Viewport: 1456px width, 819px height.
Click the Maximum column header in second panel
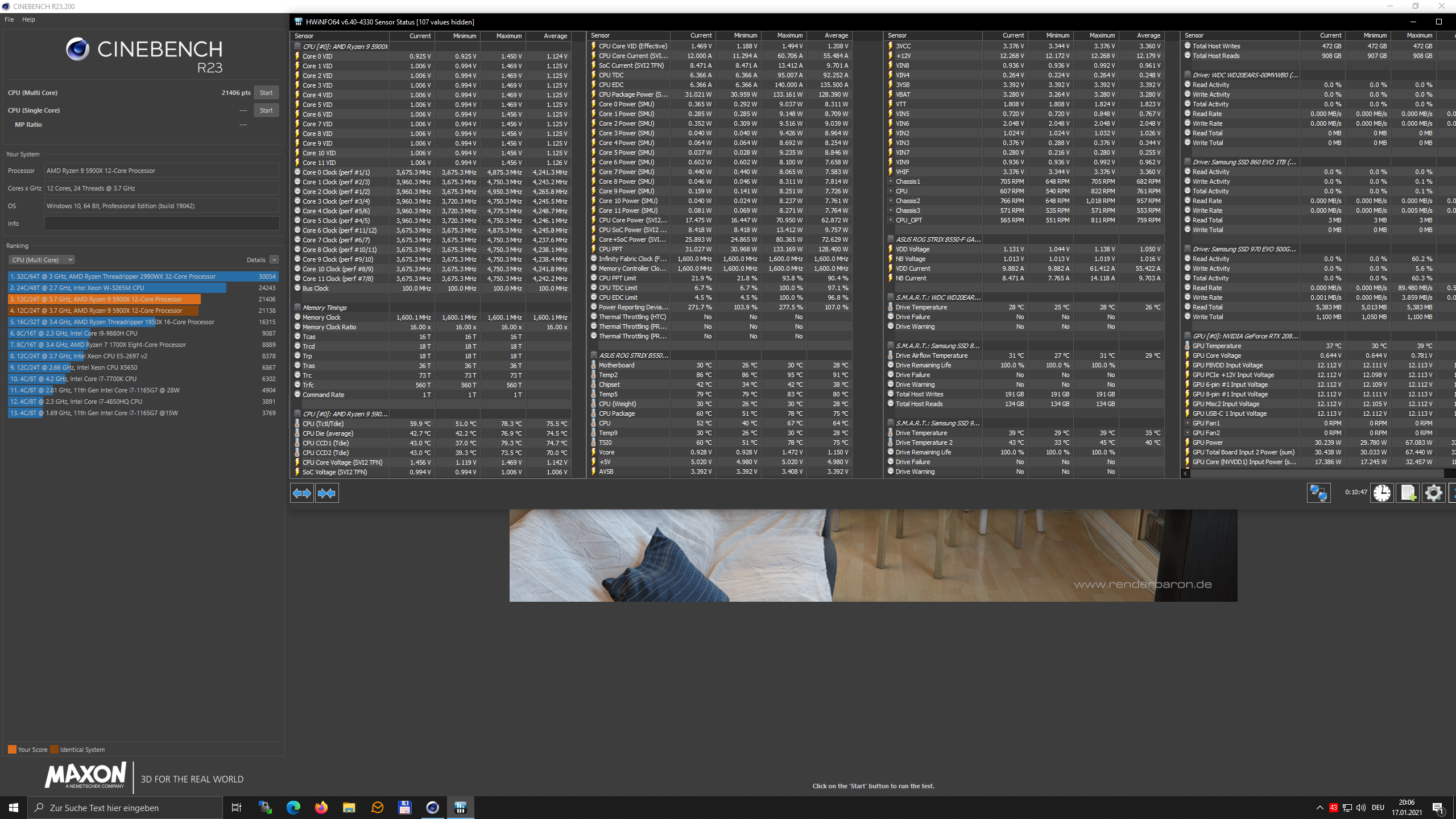click(784, 35)
